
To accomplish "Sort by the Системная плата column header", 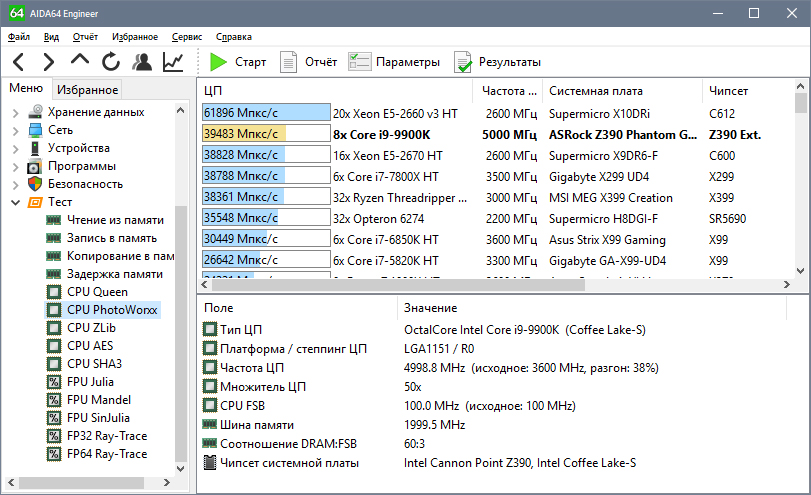I will pos(595,90).
